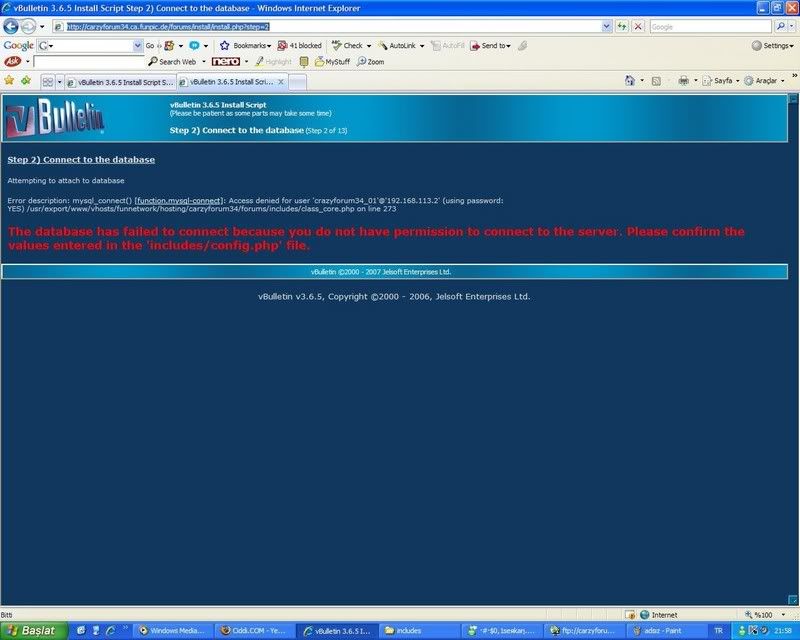Open the adsız - Paint taskbar button
800x640 pixels.
pos(665,631)
